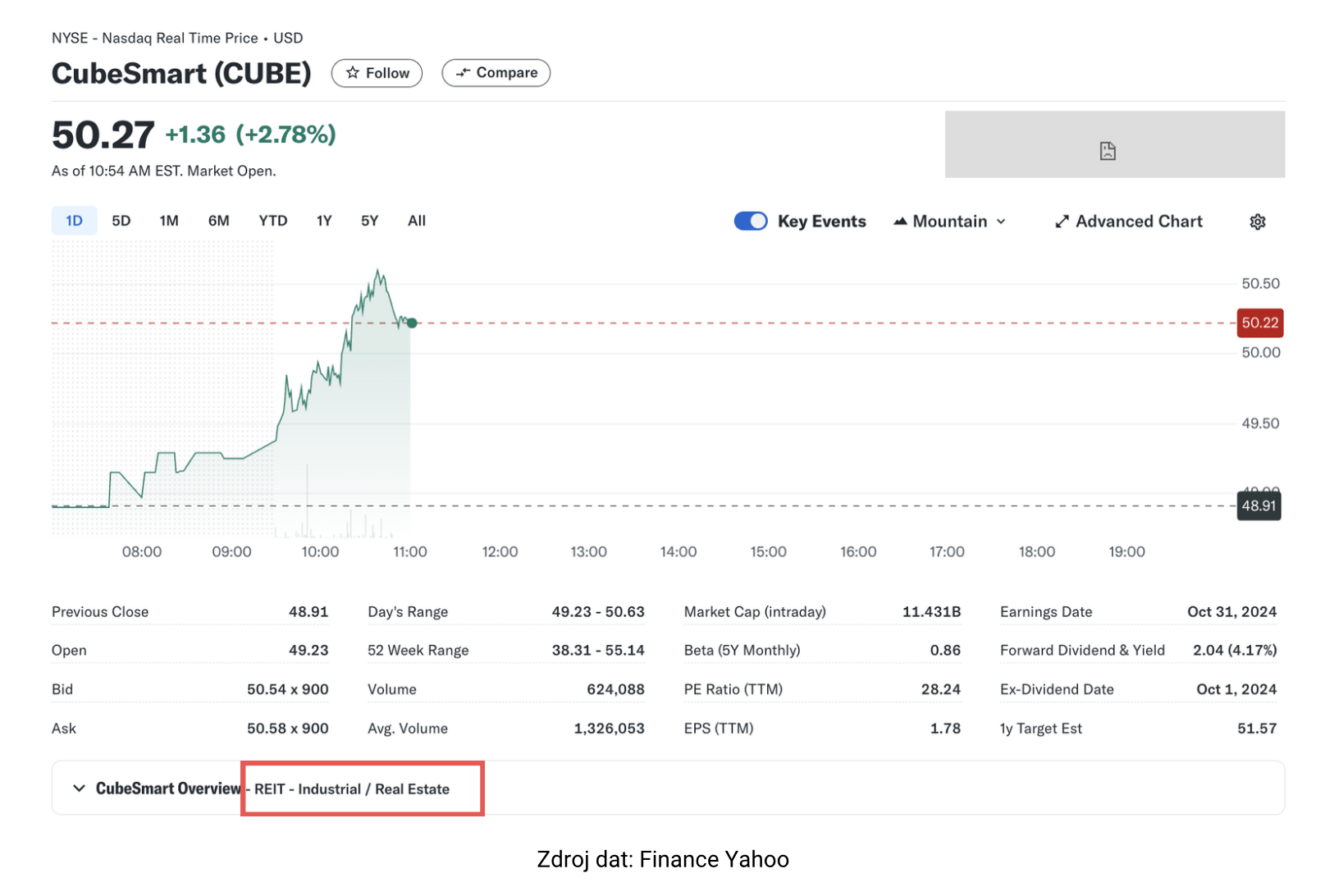This screenshot has width=1334, height=896.
Task: Click the PE Ratio value 28.24
Action: (x=941, y=689)
